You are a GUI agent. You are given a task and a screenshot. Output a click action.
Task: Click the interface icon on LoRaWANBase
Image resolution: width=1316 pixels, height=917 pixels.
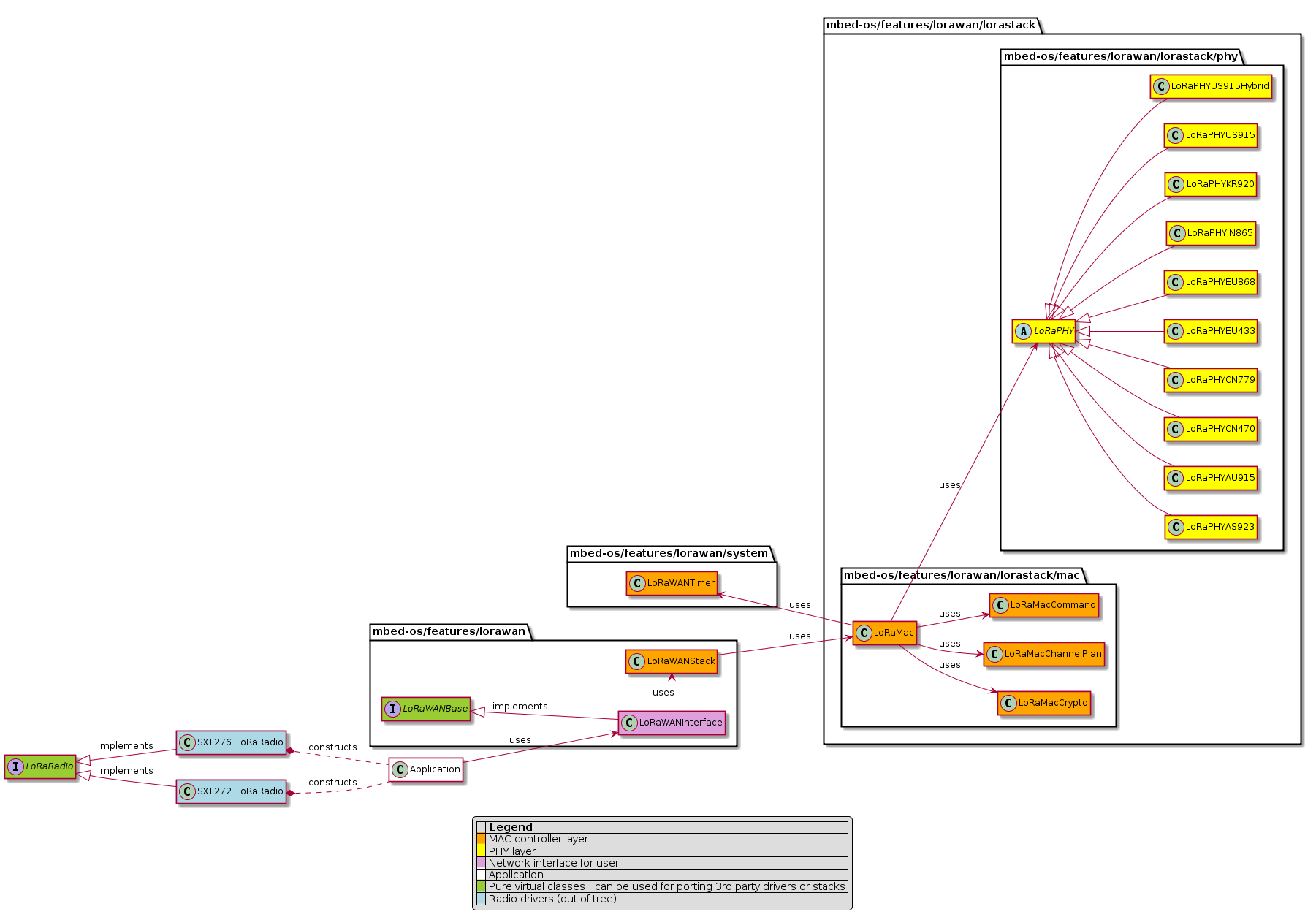[x=392, y=709]
